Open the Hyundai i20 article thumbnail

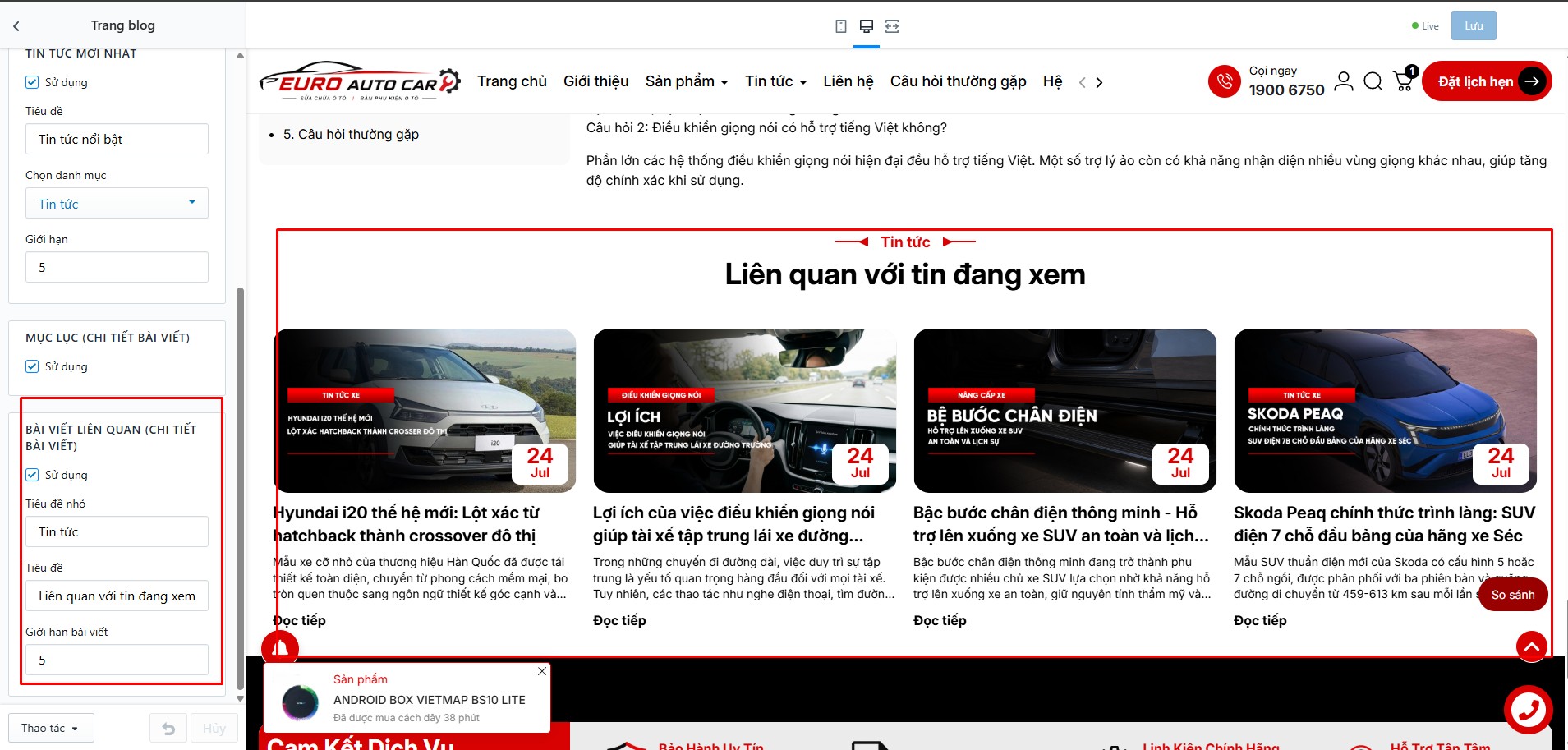(425, 411)
